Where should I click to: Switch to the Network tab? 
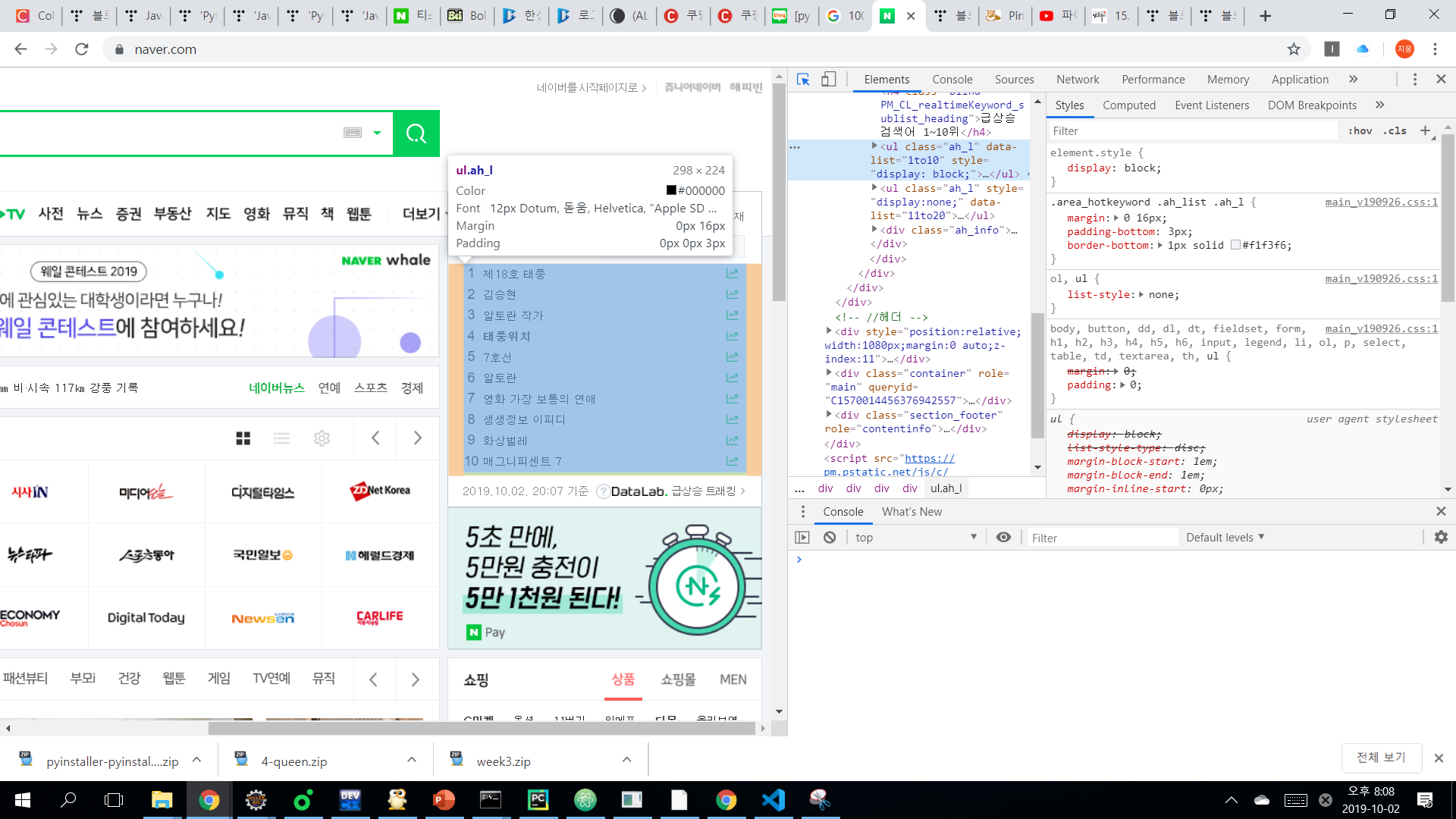point(1078,79)
